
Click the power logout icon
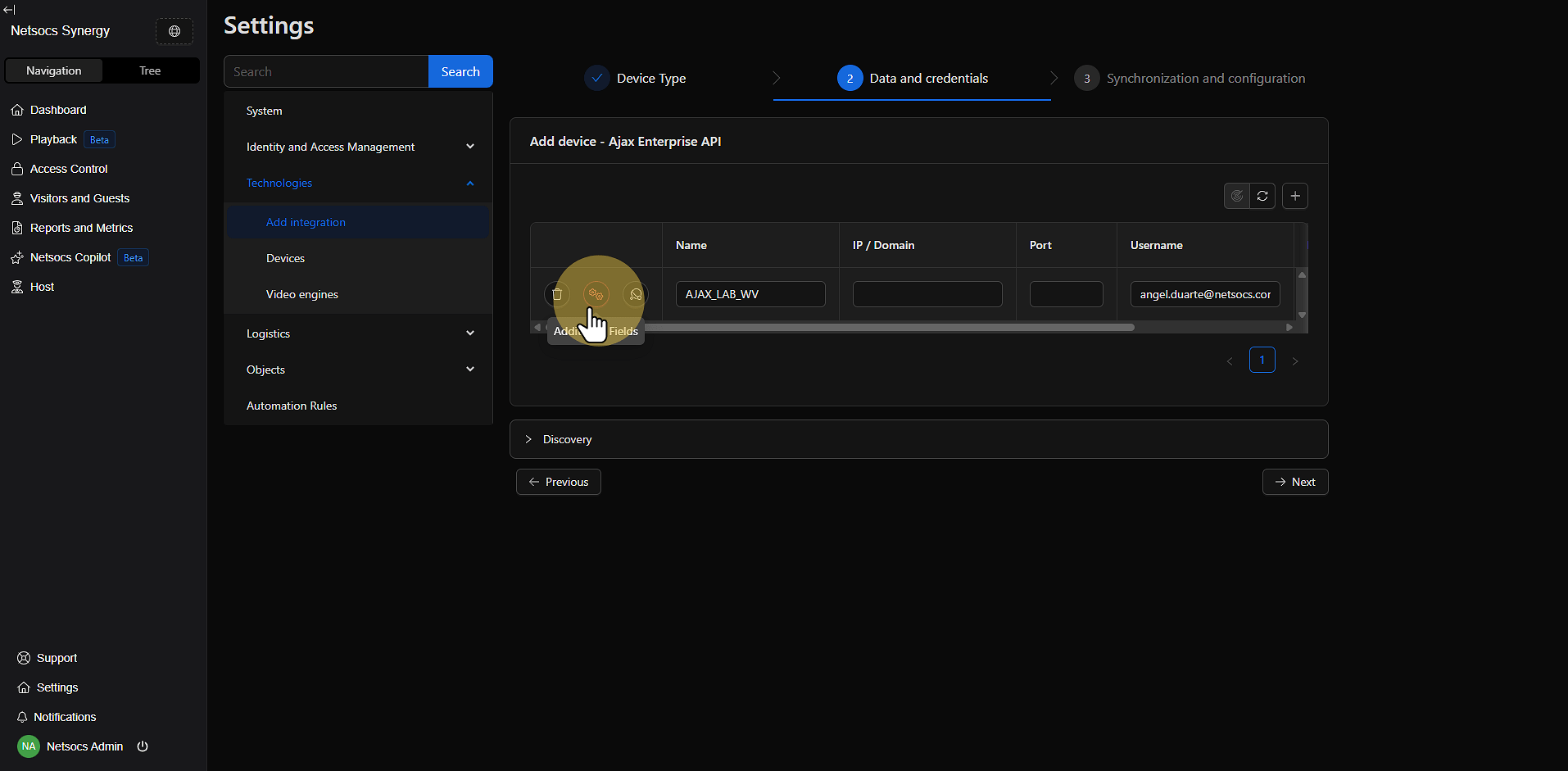tap(143, 746)
